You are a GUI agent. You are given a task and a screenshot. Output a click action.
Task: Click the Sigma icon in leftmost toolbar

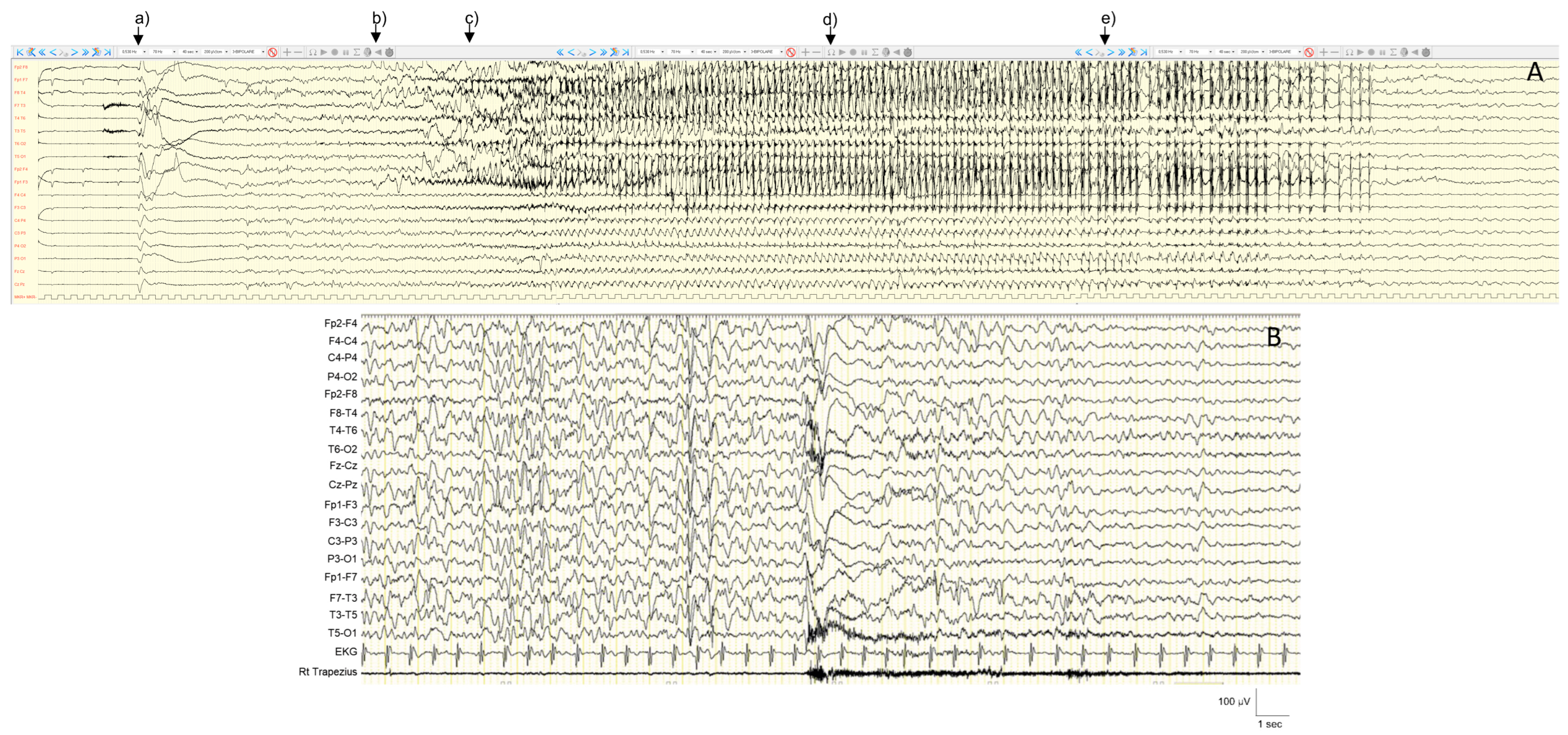tap(357, 52)
